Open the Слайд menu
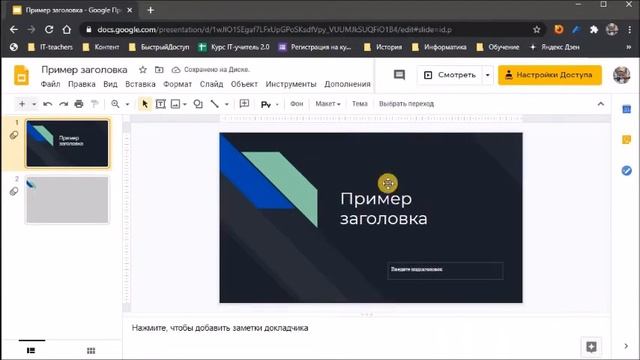Viewport: 640px width, 360px height. 211,84
